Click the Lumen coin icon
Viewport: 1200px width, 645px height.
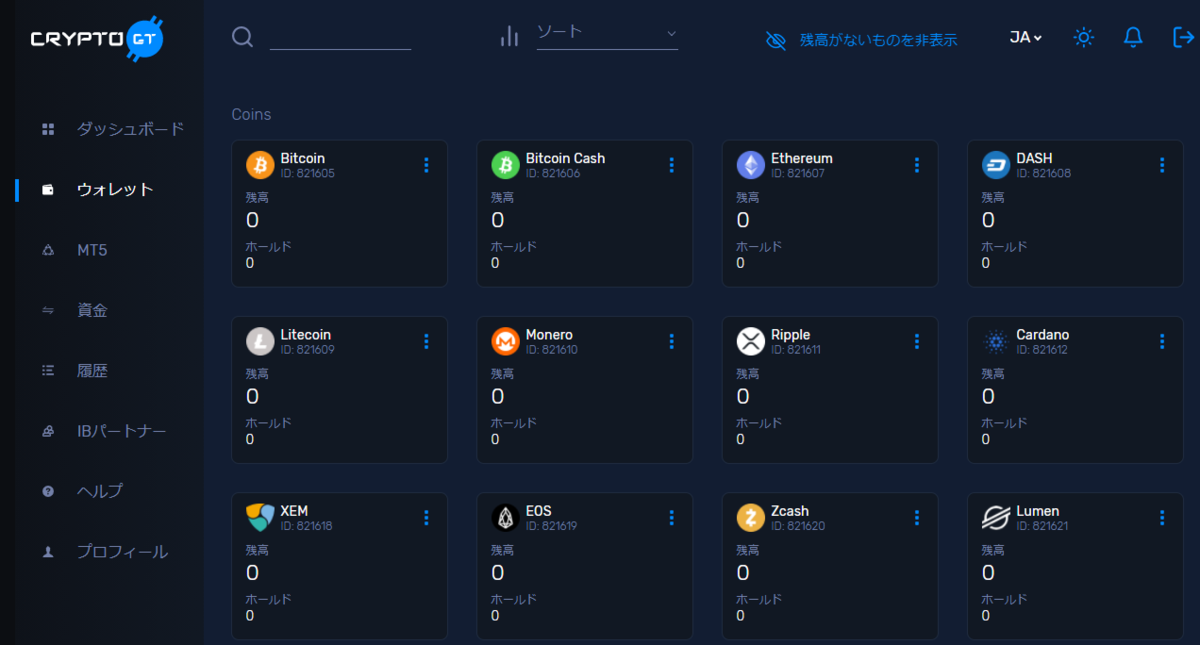(x=996, y=517)
